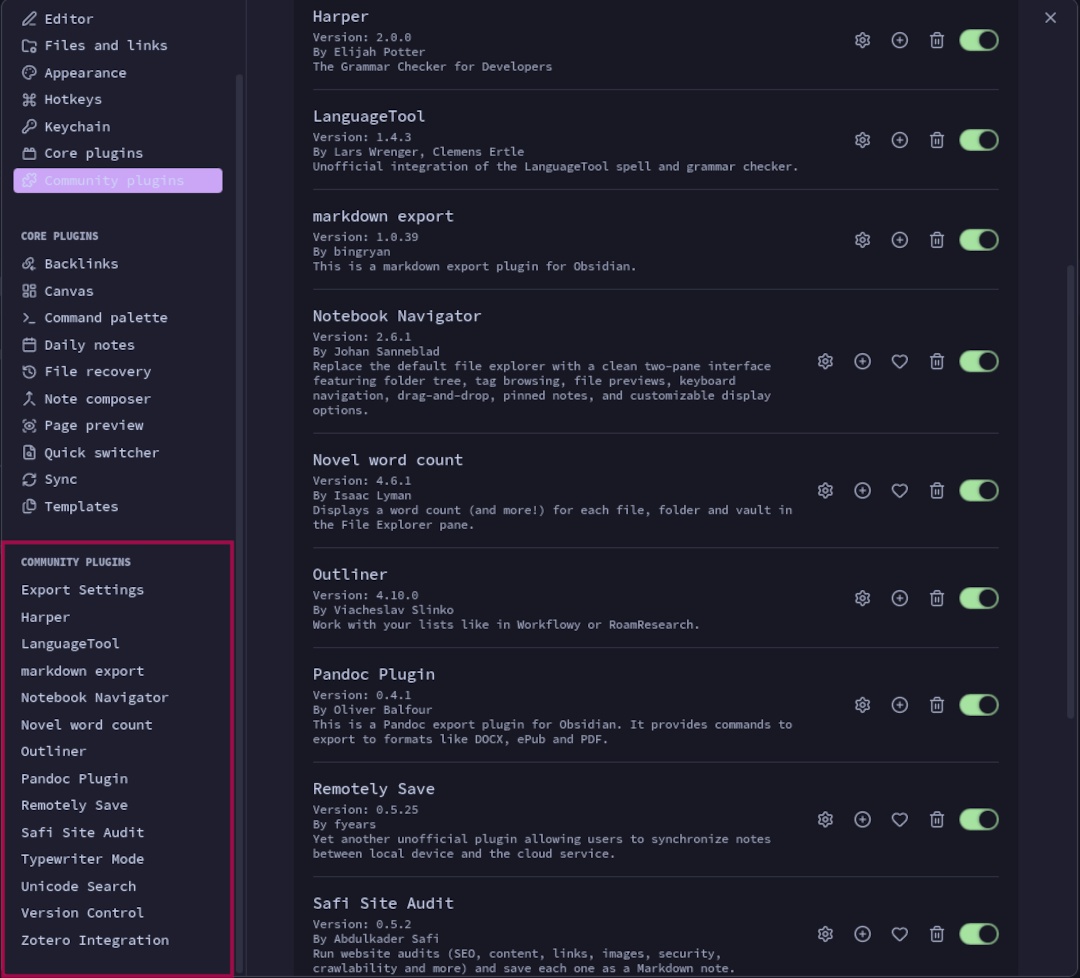Open Templates plugin settings

click(x=118, y=507)
